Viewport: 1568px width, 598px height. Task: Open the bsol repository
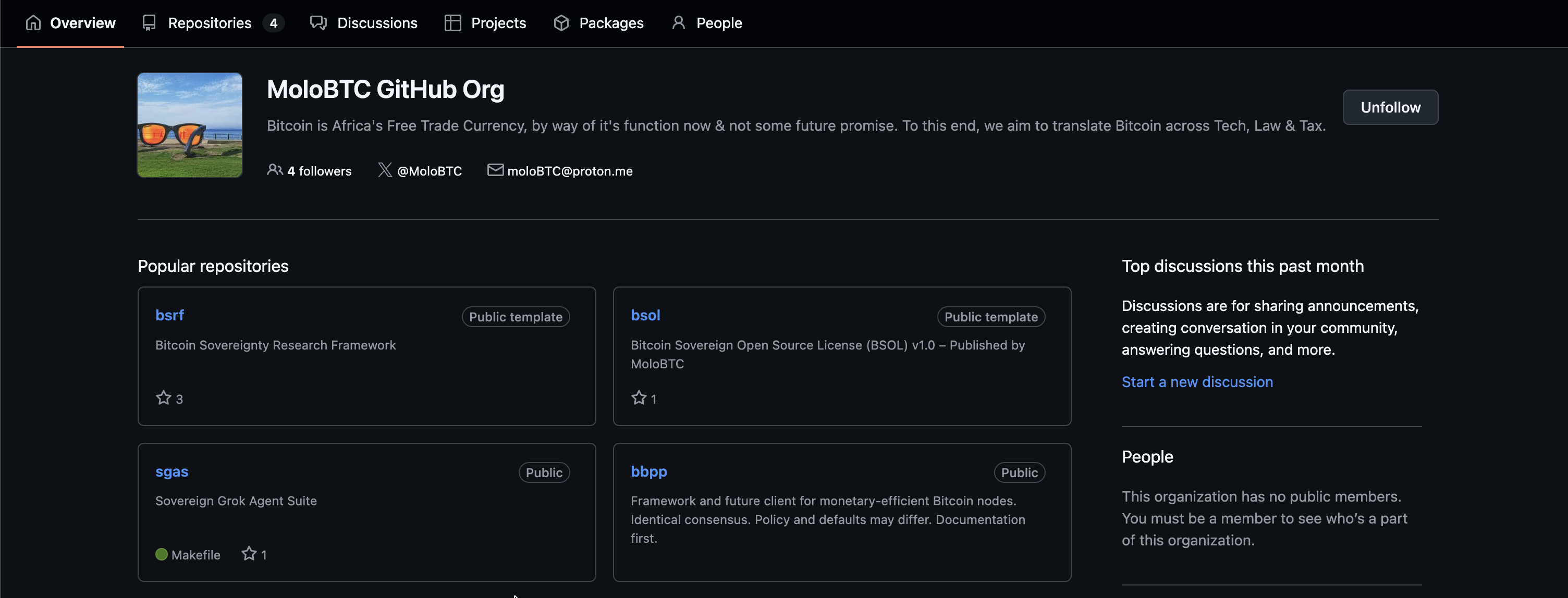pyautogui.click(x=645, y=315)
